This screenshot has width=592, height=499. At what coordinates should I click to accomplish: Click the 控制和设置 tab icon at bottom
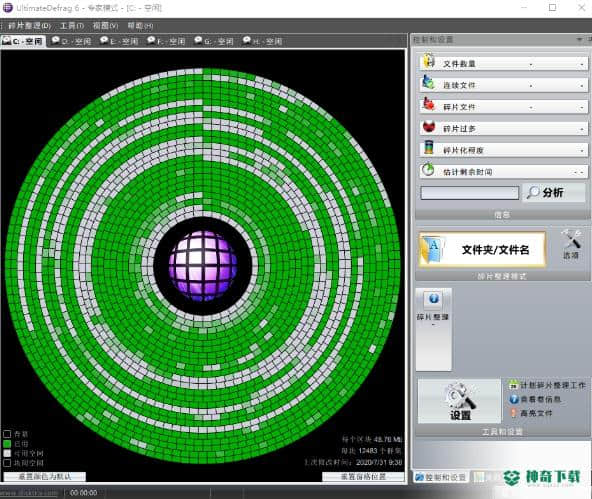coord(419,477)
